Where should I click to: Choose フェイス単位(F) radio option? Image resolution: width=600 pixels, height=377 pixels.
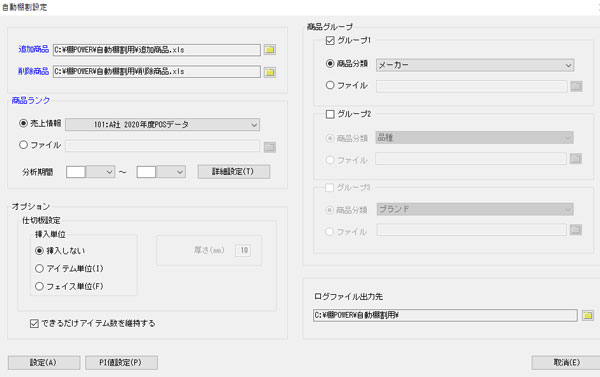click(x=39, y=286)
